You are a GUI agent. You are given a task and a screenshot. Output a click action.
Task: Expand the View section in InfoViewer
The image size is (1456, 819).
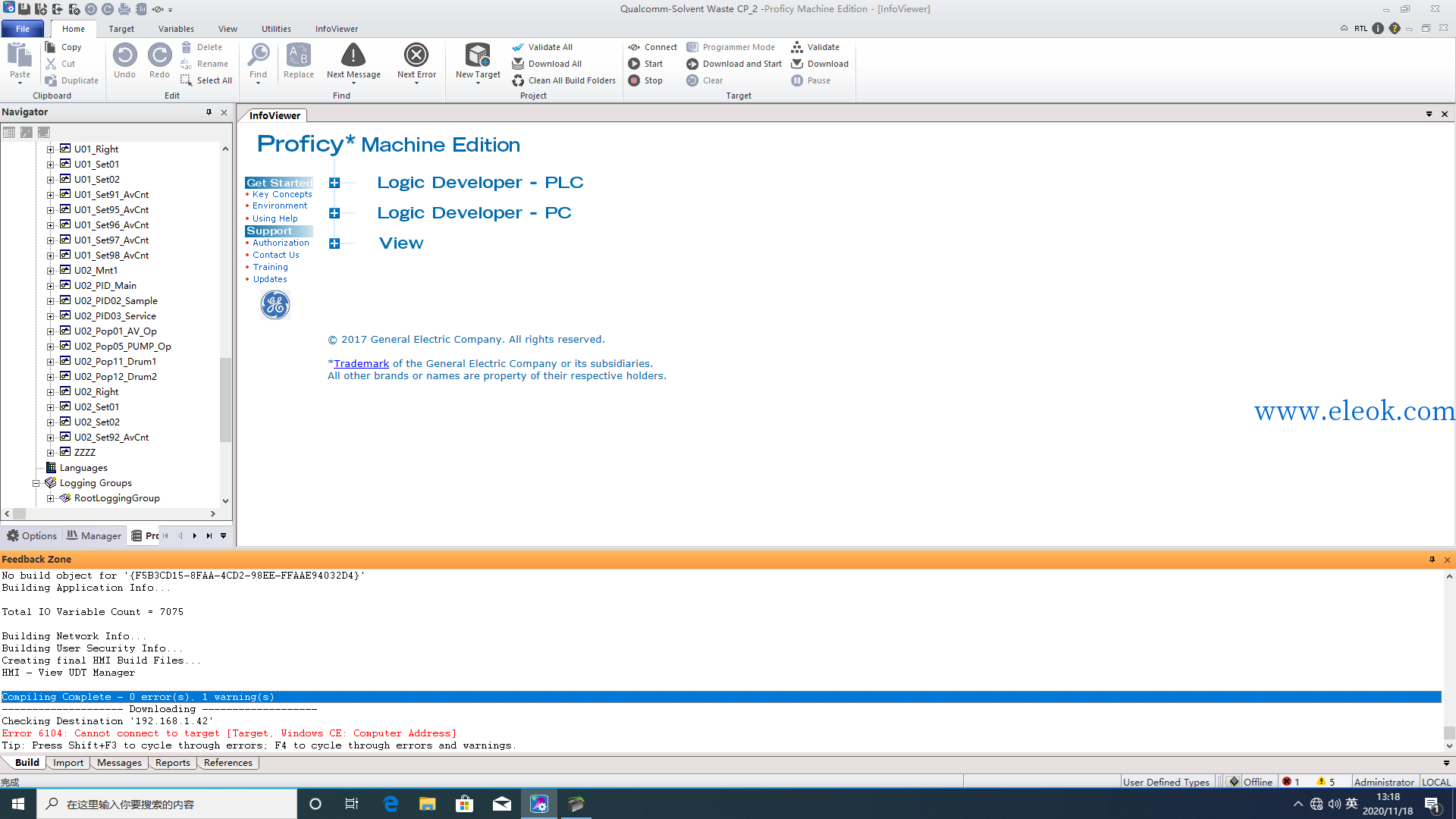[334, 243]
